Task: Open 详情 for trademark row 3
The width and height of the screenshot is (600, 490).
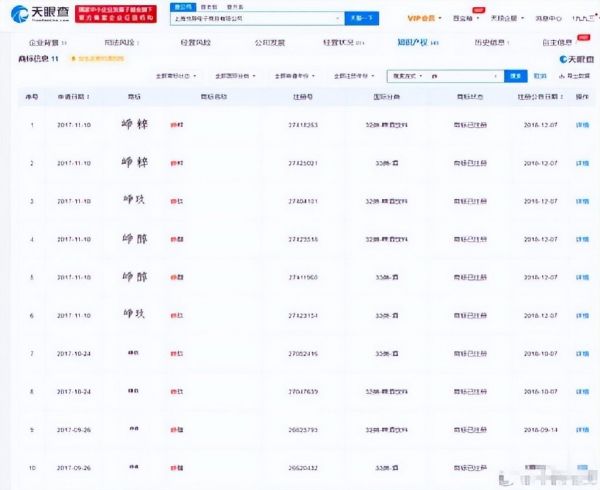Action: tap(582, 201)
